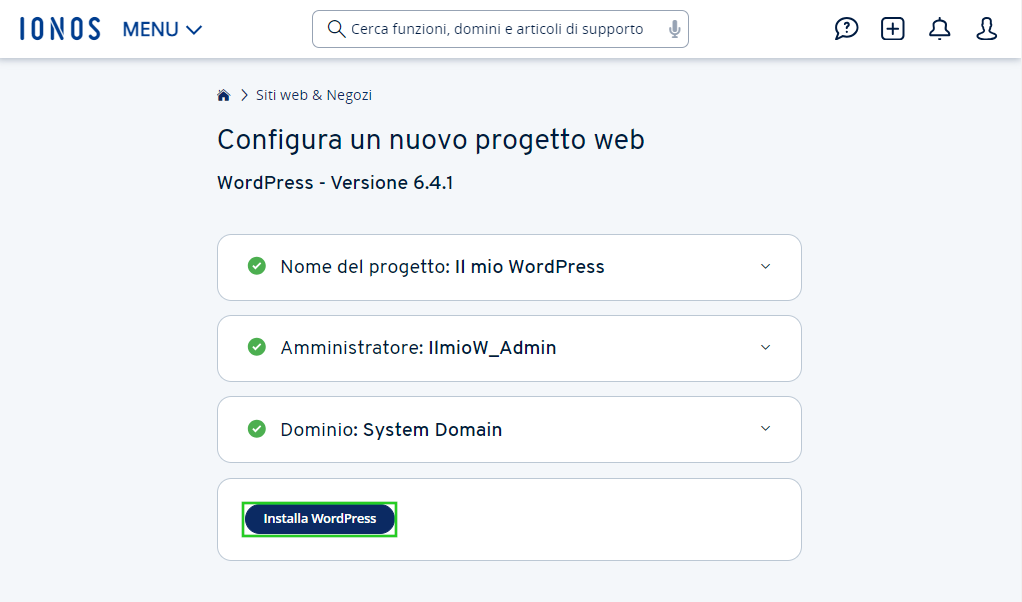Open the help chat icon
Viewport: 1022px width, 602px height.
point(846,29)
